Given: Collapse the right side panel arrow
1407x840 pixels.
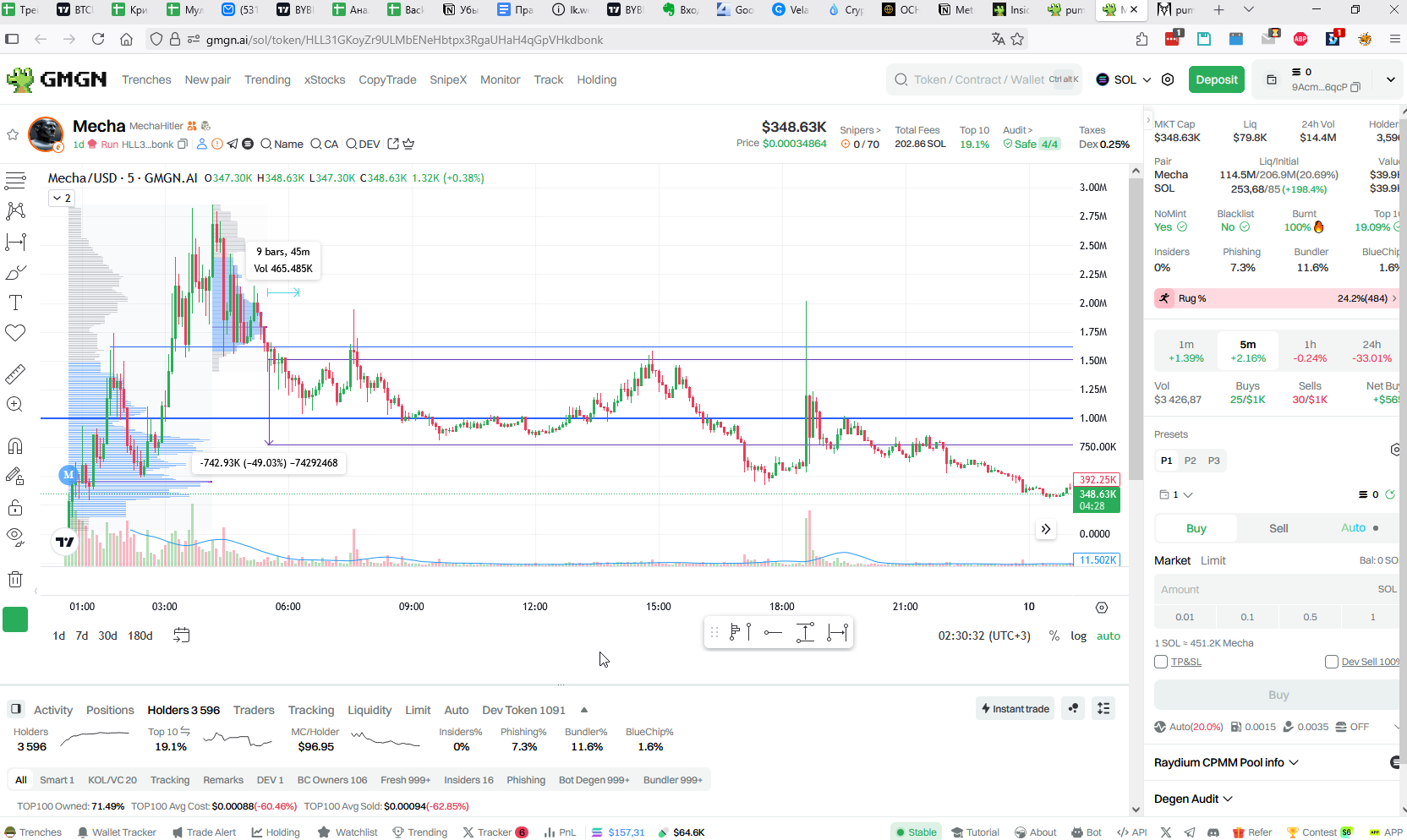Looking at the screenshot, I should coord(1148,120).
